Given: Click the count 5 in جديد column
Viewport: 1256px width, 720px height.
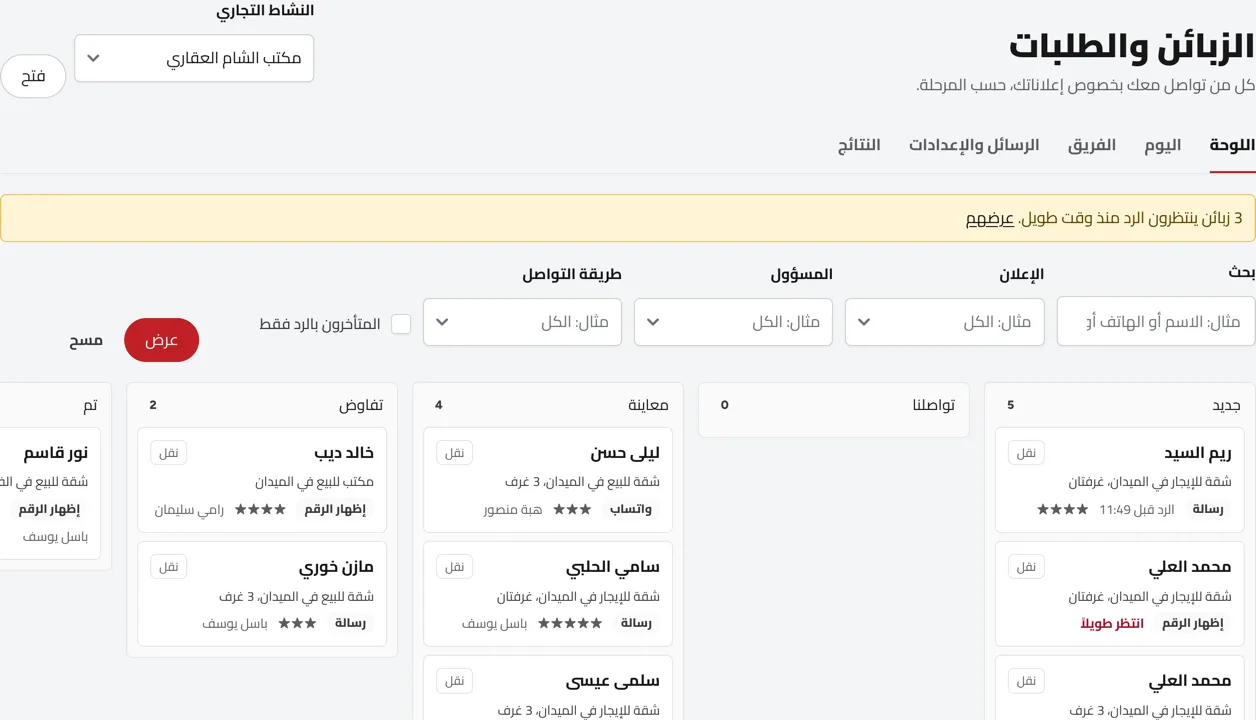Looking at the screenshot, I should [x=1011, y=405].
